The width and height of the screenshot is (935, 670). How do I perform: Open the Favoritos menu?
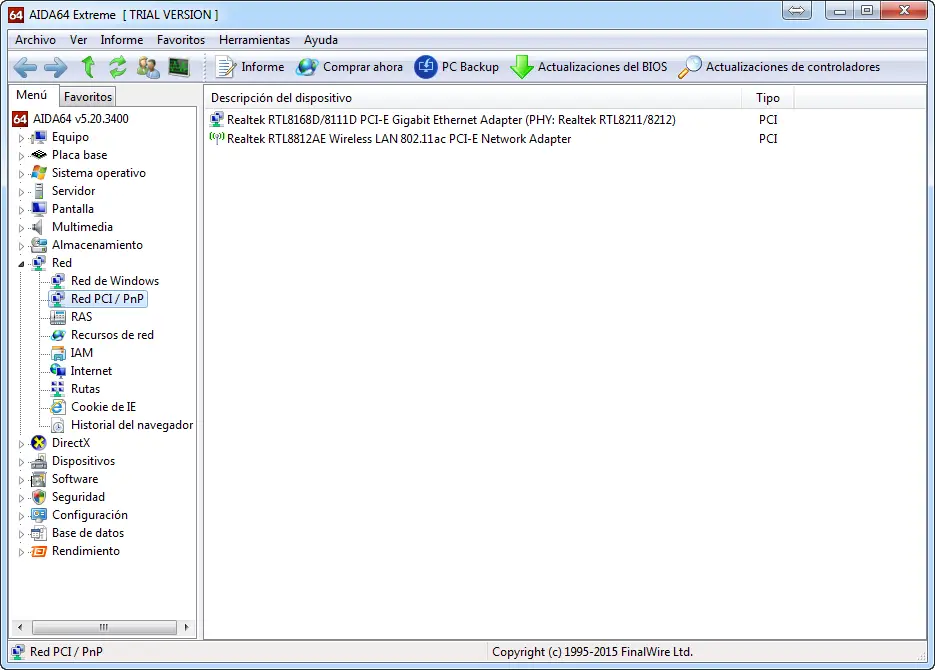coord(181,40)
